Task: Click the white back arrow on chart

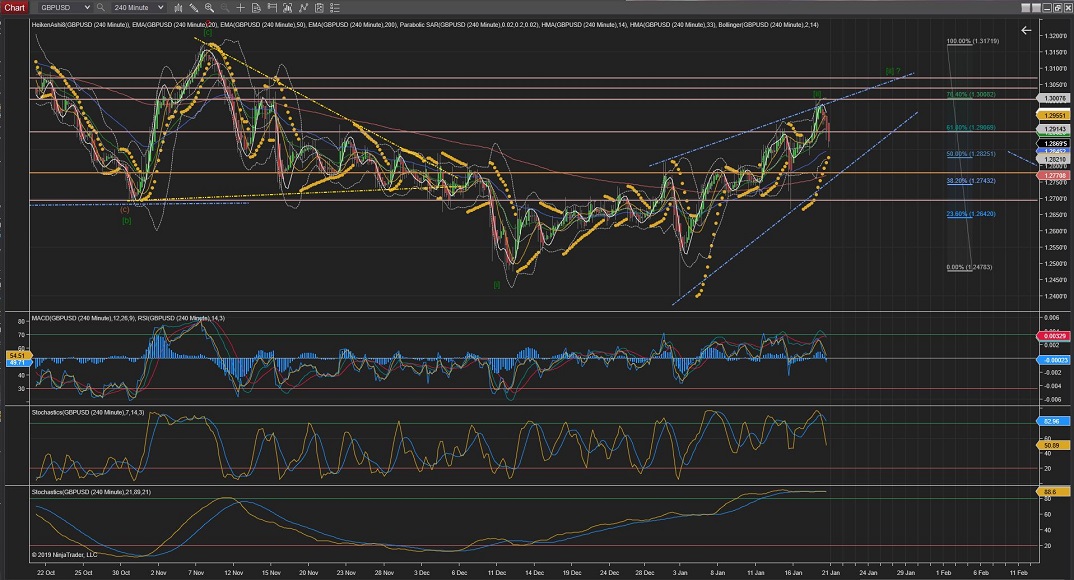Action: [1025, 31]
